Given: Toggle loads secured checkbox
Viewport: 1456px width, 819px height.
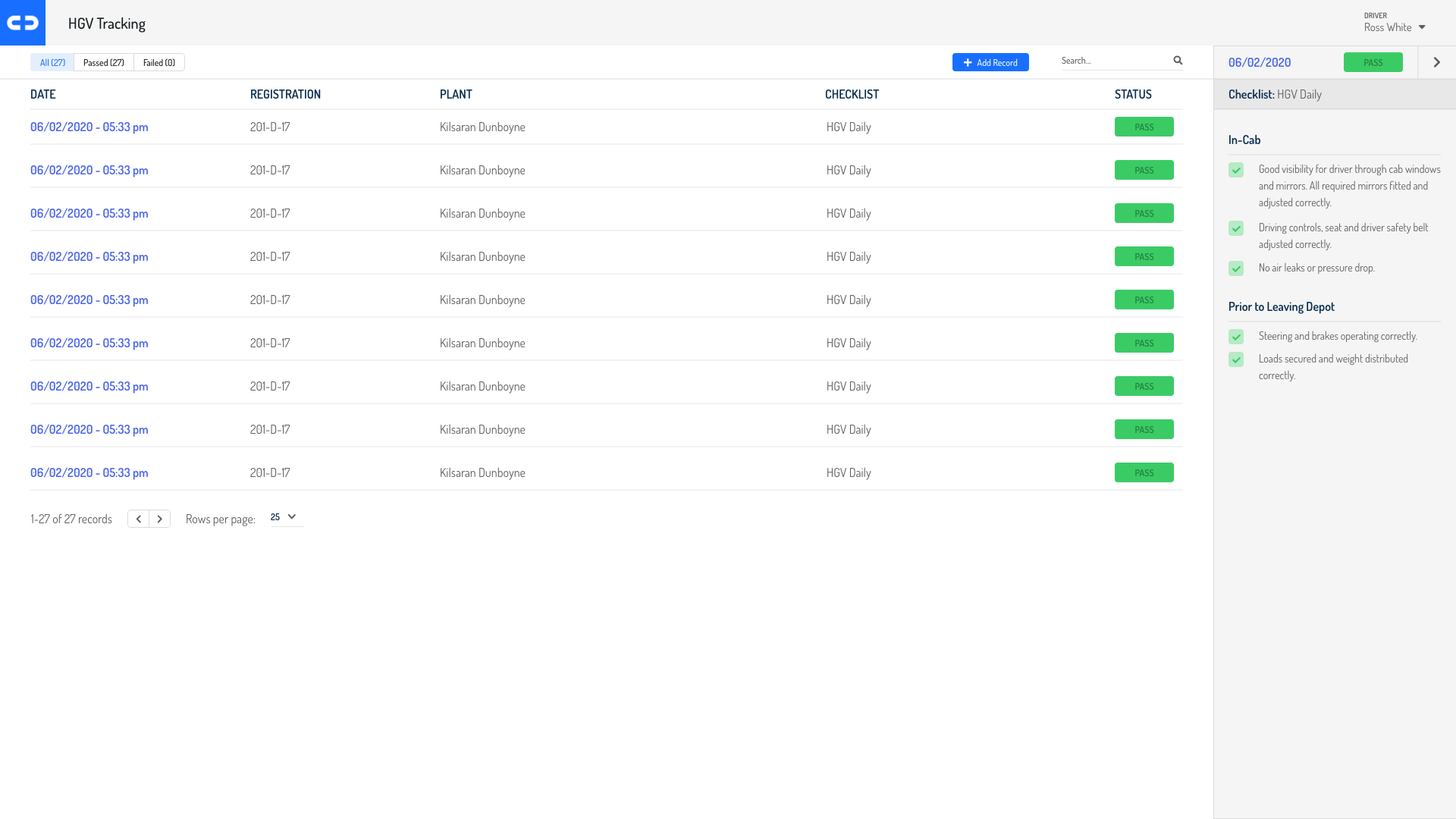Looking at the screenshot, I should click(x=1236, y=359).
